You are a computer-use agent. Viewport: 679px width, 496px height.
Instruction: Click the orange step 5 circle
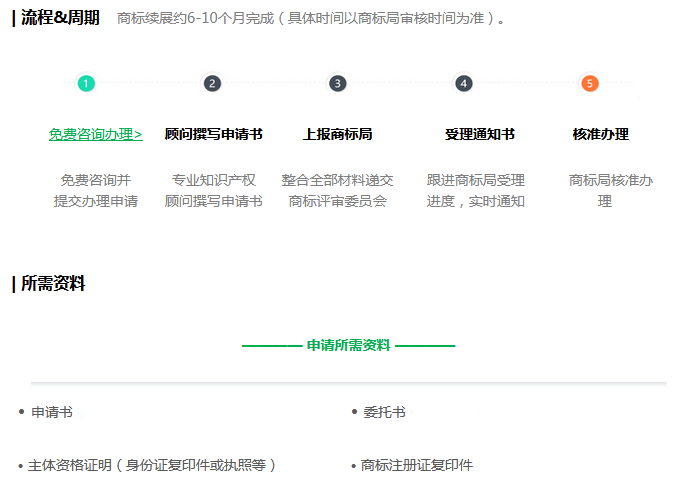tap(590, 83)
